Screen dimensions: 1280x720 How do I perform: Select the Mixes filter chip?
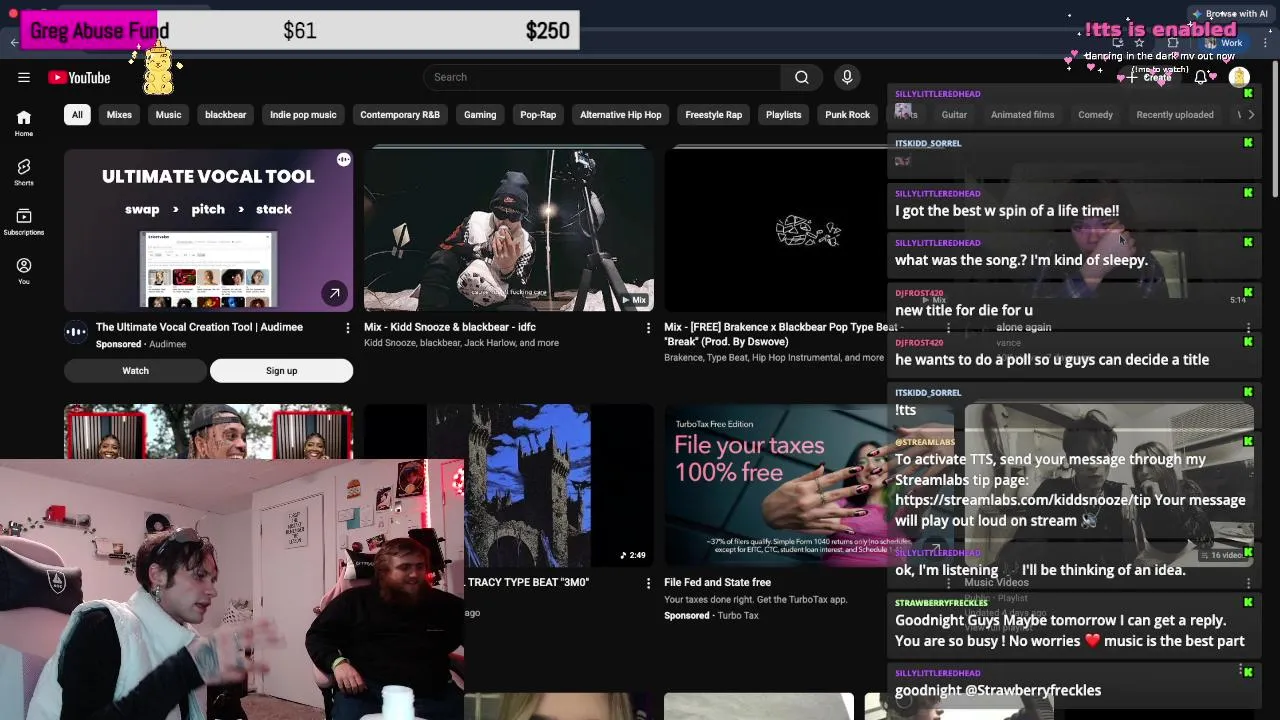[x=119, y=115]
